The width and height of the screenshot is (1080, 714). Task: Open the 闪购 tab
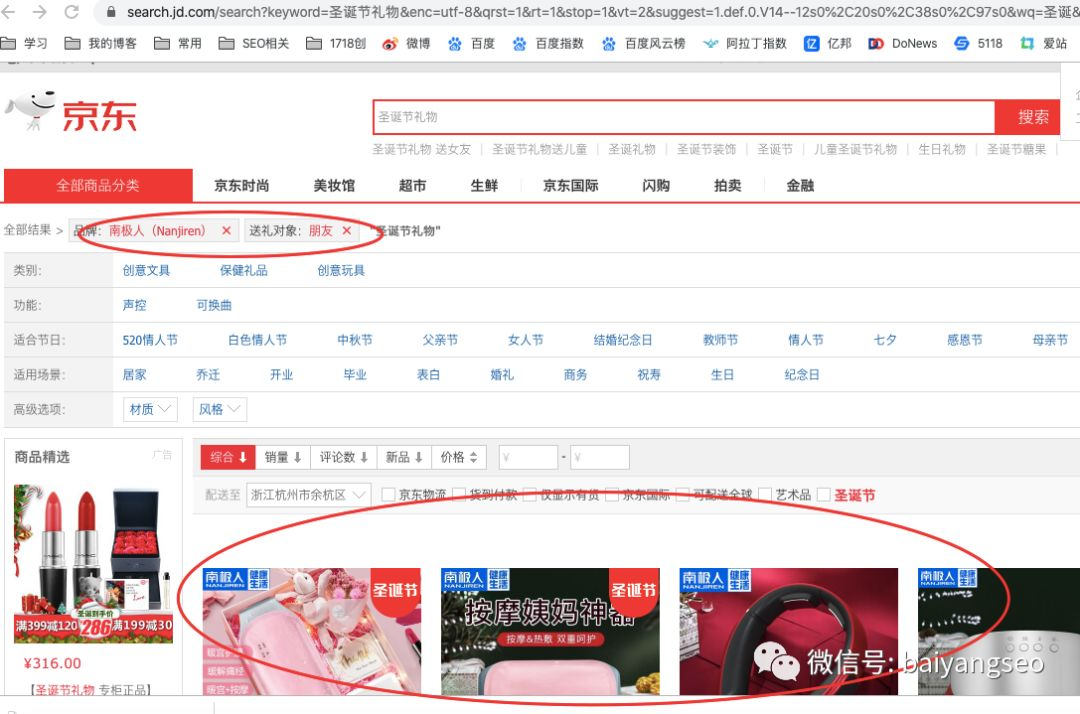(x=656, y=185)
